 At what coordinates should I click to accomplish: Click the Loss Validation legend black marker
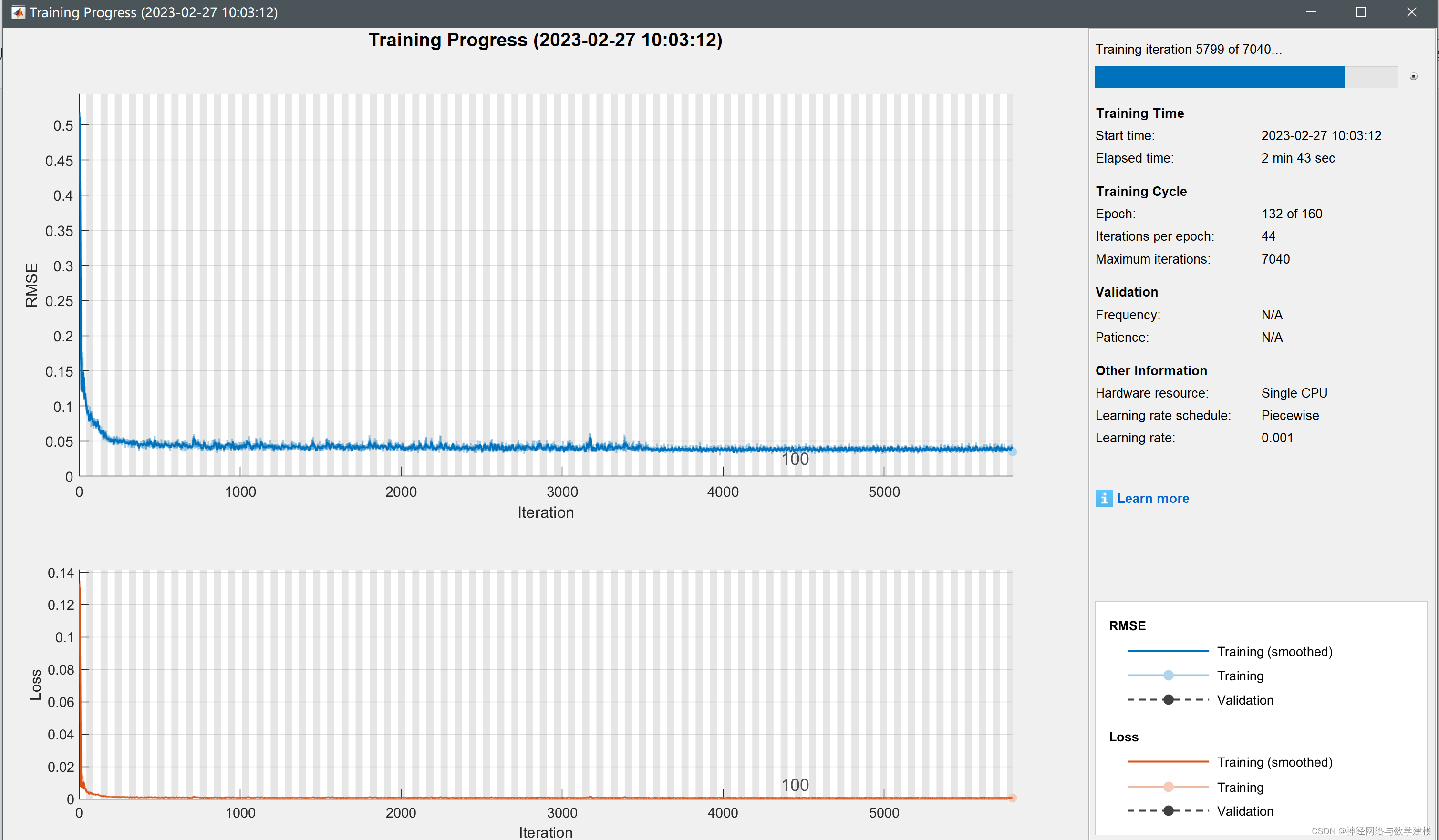1169,811
